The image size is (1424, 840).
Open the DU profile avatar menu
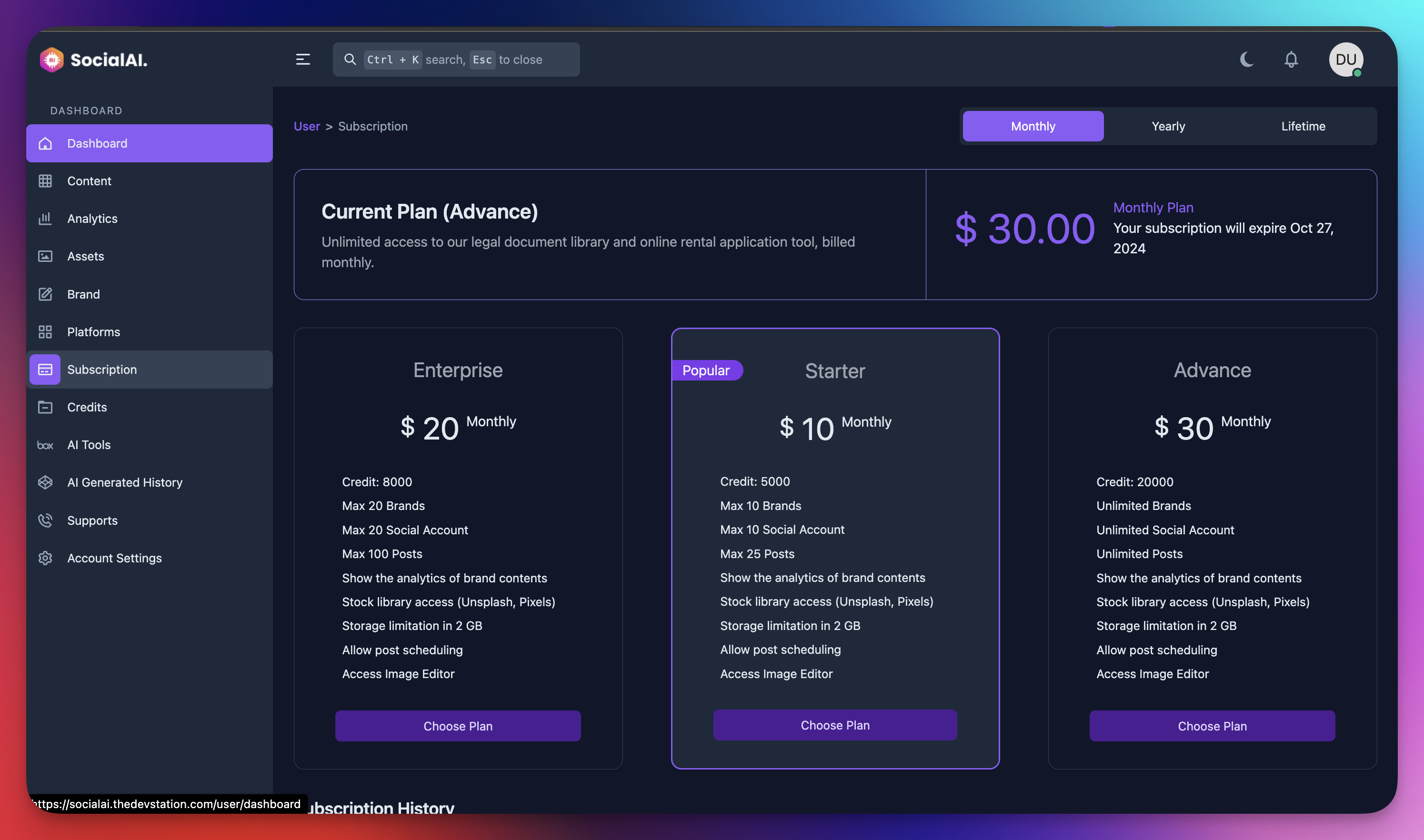click(1346, 60)
